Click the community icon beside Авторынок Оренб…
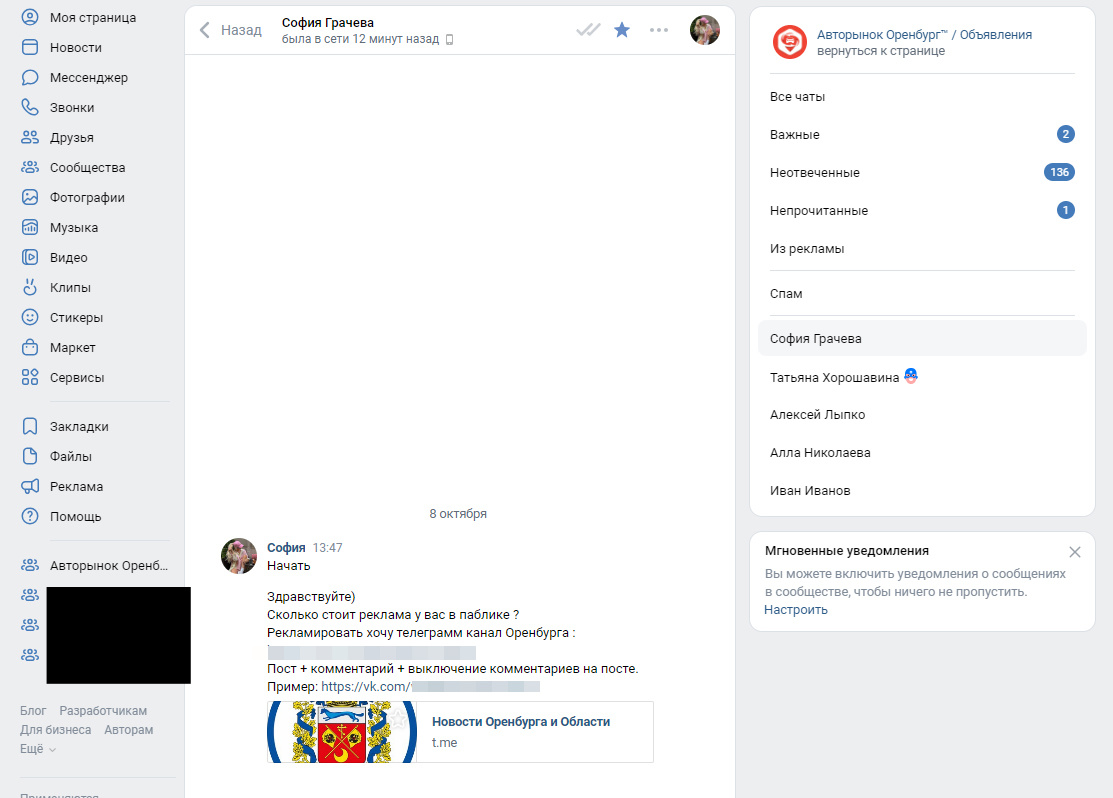 coord(30,565)
